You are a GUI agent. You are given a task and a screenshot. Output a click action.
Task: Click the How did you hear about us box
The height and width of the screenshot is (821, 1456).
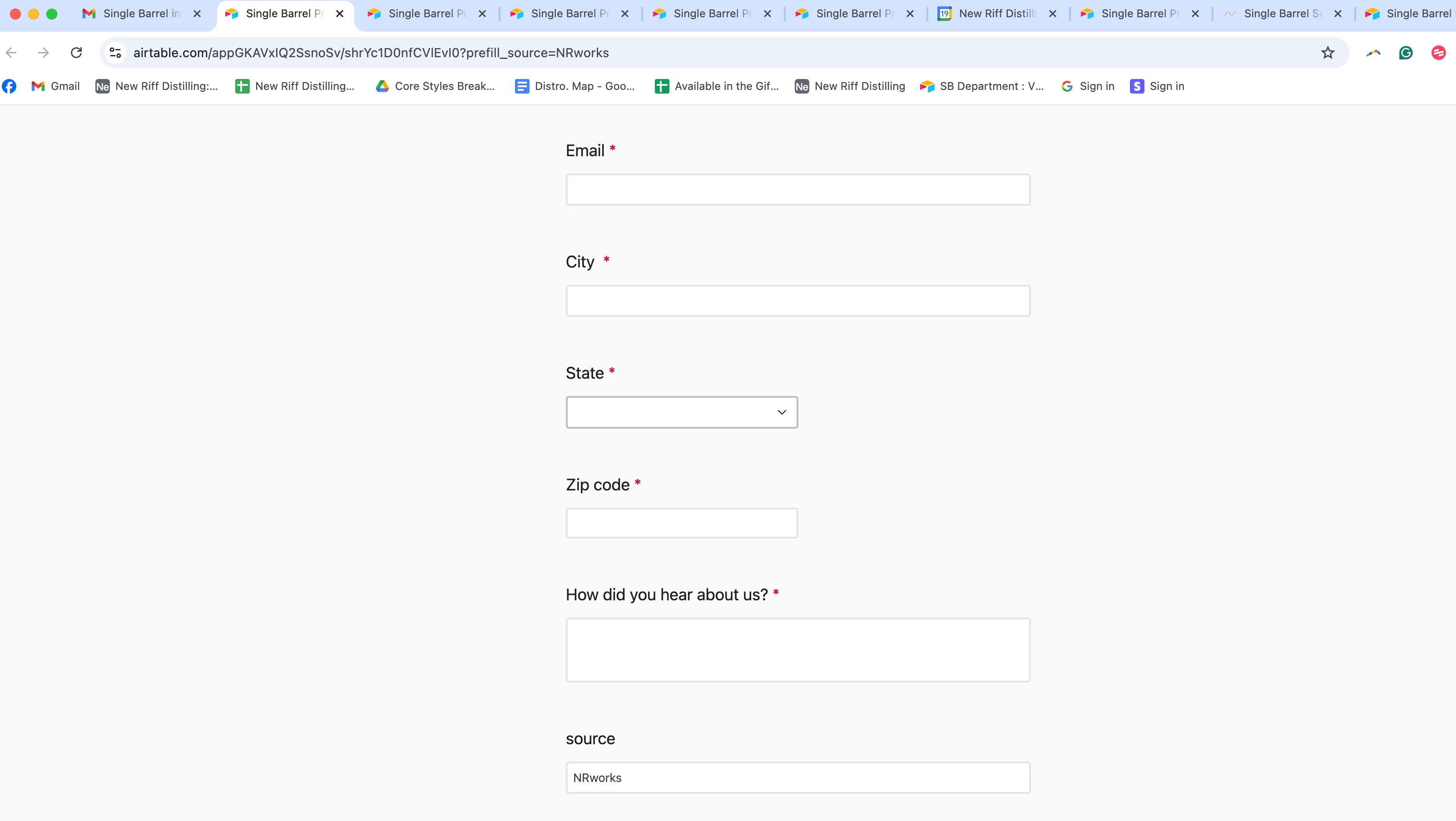click(x=797, y=649)
